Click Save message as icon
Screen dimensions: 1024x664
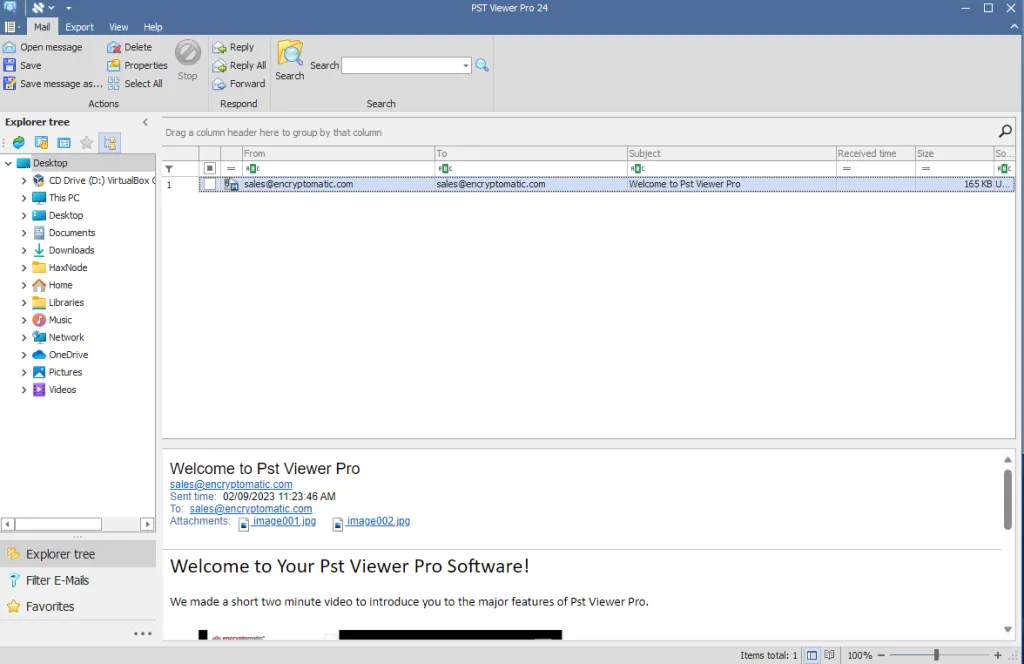[x=10, y=84]
